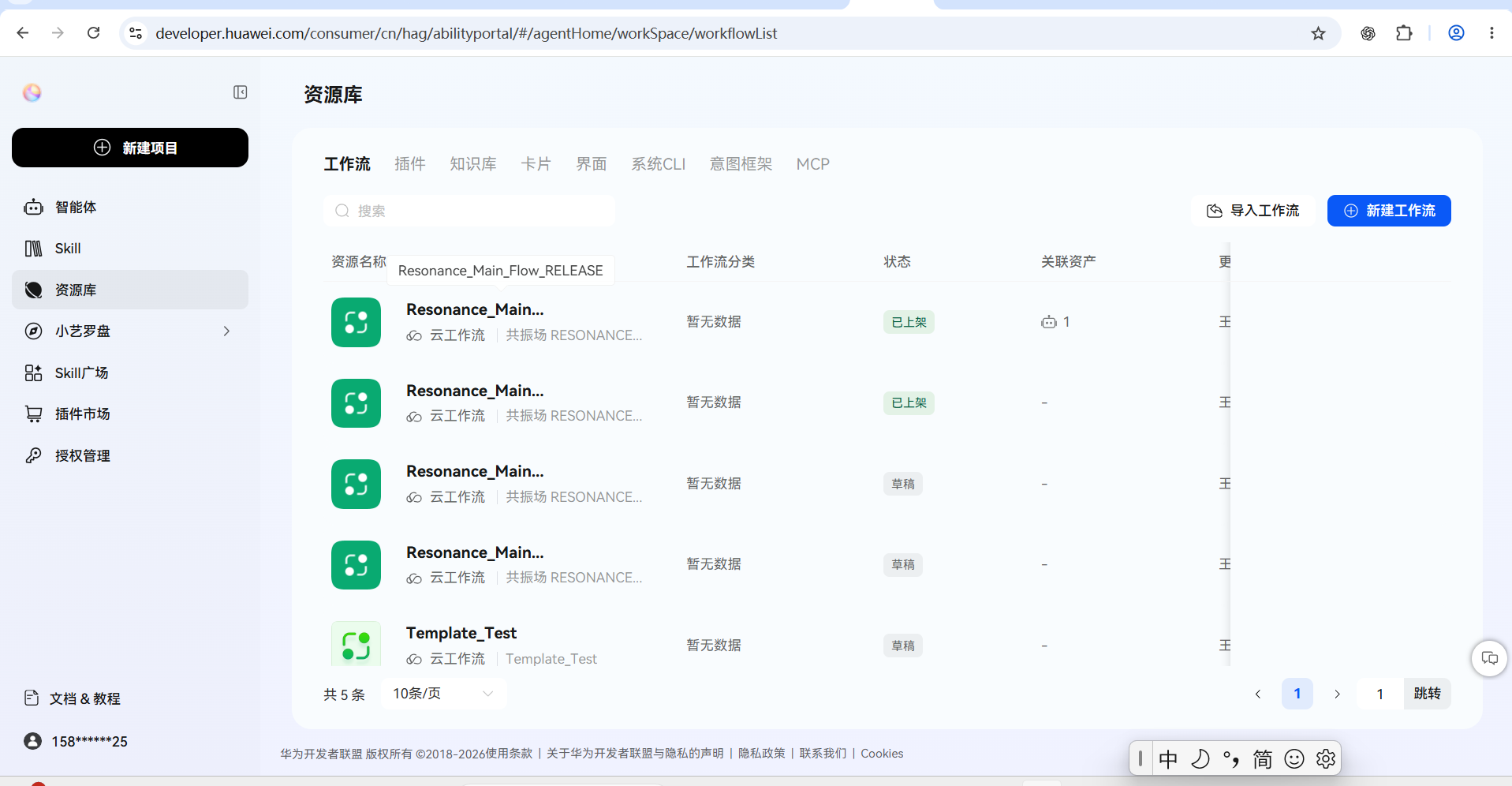
Task: Toggle IME 简 simplified/traditional mode
Action: 1263,759
